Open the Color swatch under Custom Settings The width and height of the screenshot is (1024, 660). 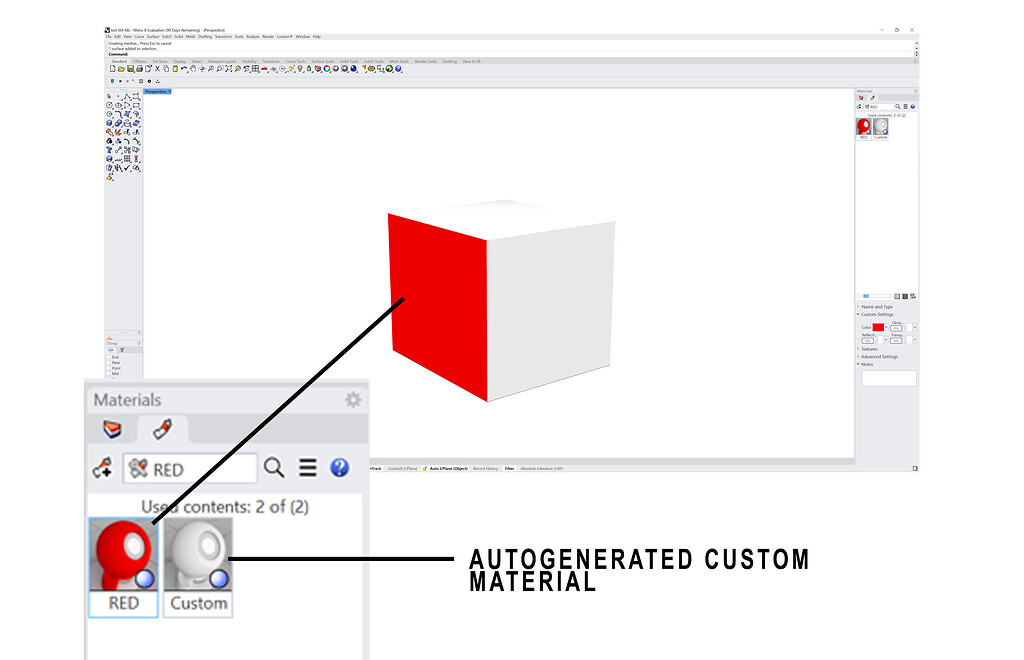tap(878, 327)
